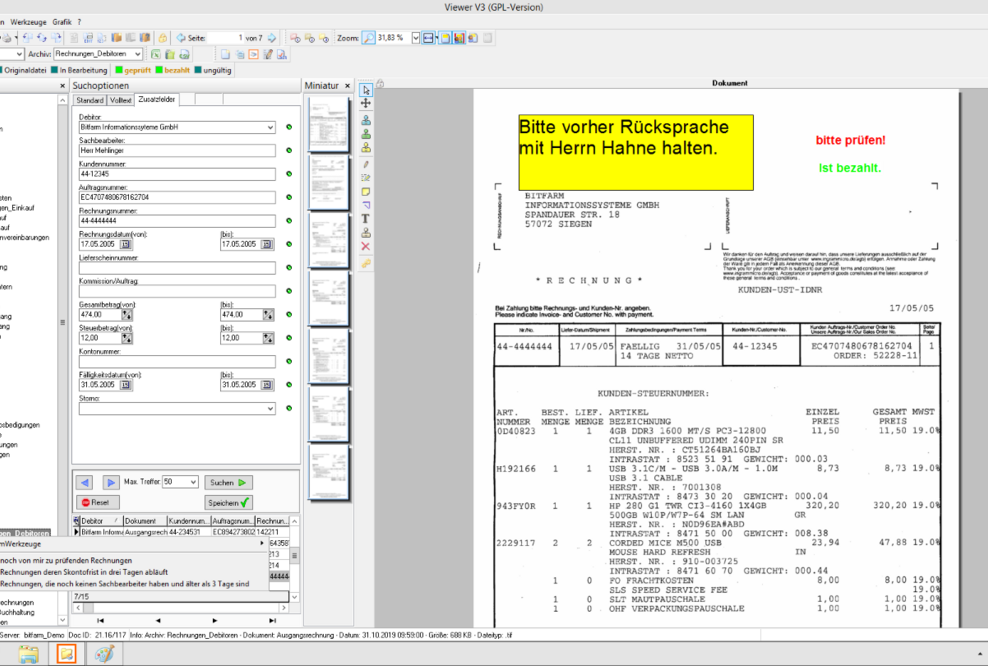Open the Grafik menu
The width and height of the screenshot is (988, 666).
(x=62, y=21)
